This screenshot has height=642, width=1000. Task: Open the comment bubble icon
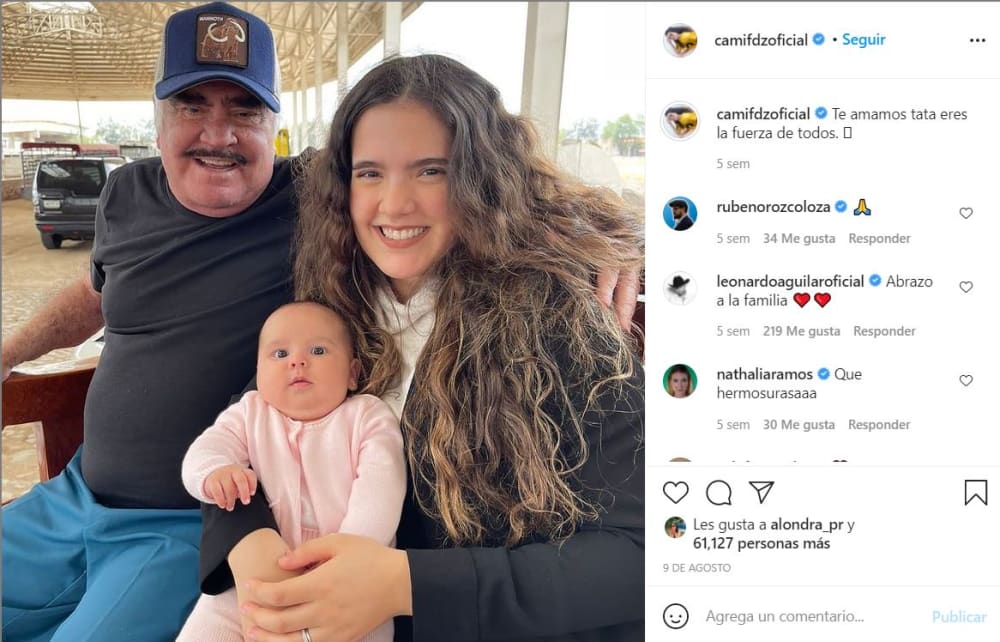pyautogui.click(x=719, y=493)
